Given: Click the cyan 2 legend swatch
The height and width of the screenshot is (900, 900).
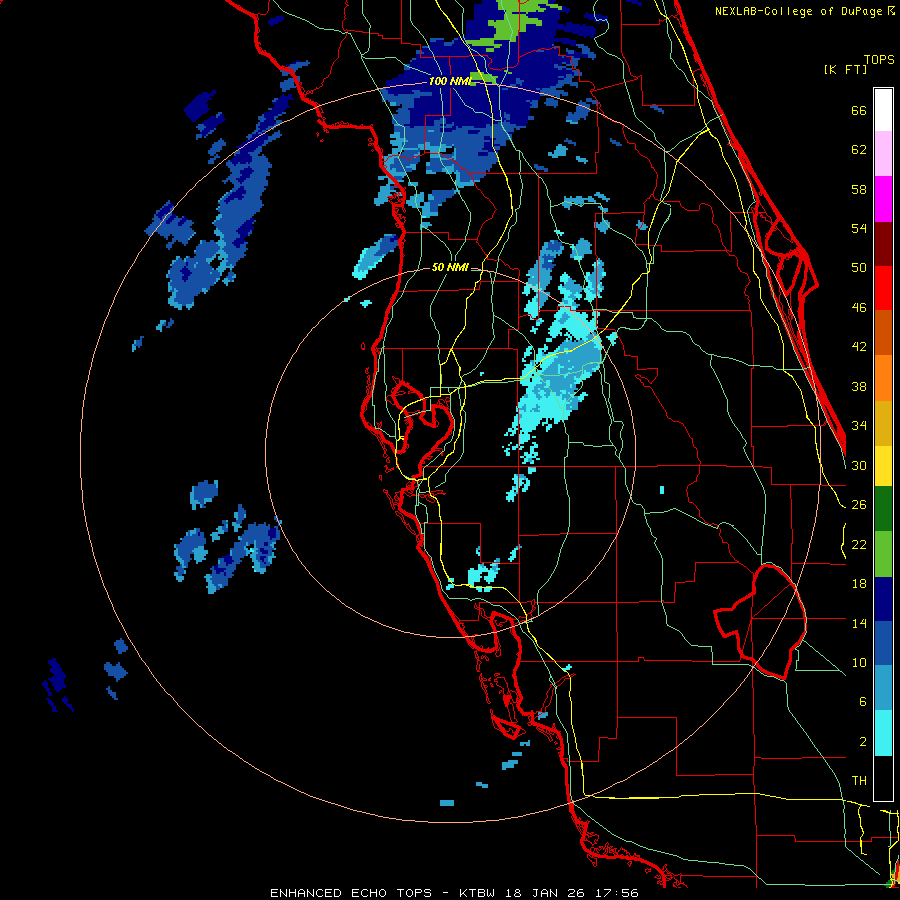Looking at the screenshot, I should pos(883,734).
